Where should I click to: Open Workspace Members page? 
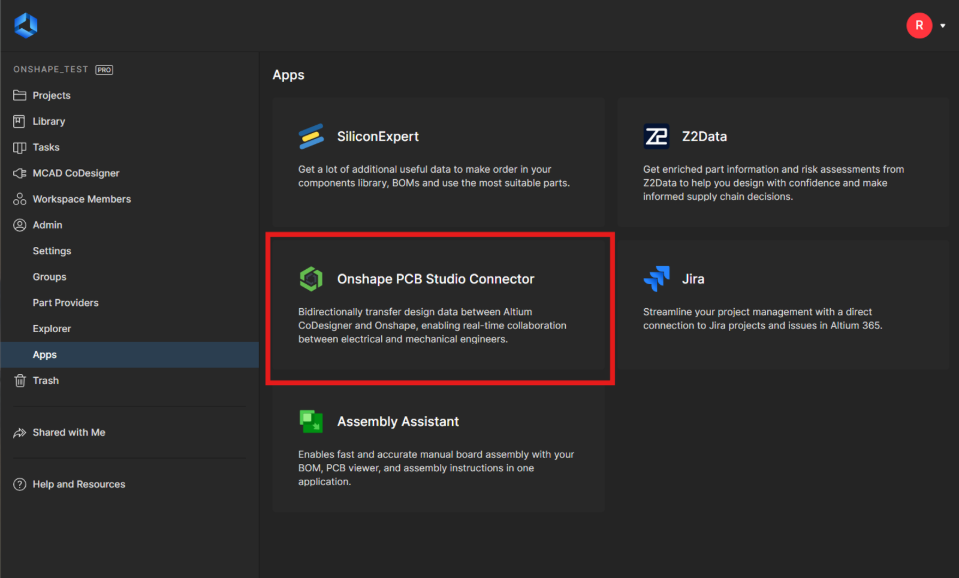click(x=81, y=199)
